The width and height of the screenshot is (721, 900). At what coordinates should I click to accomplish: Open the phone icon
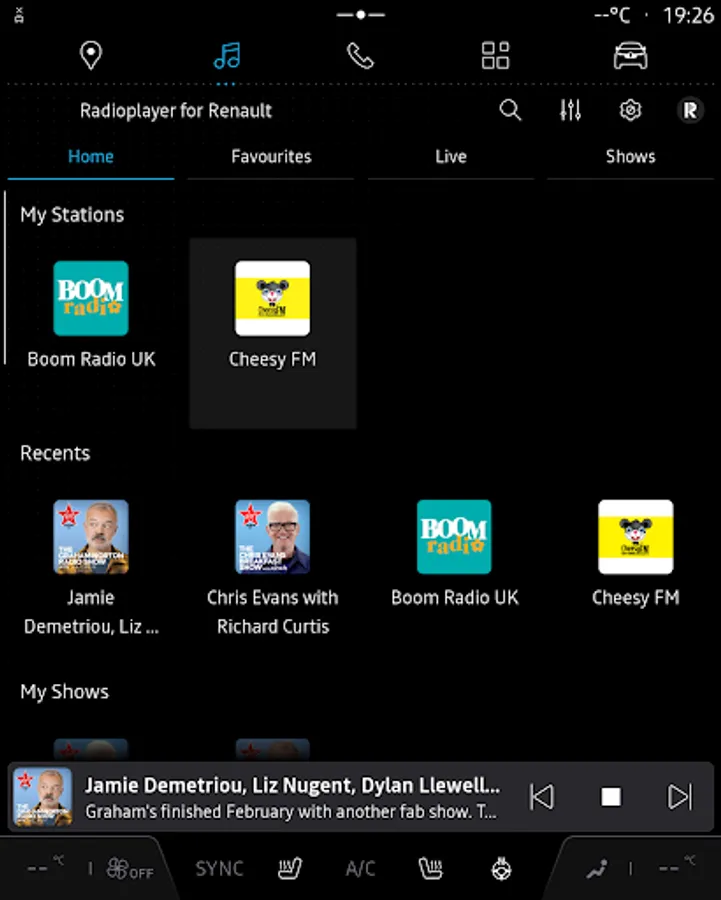(360, 56)
